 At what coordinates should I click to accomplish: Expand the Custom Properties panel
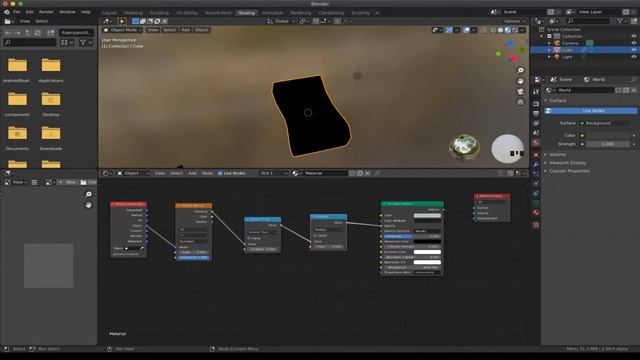click(x=569, y=171)
